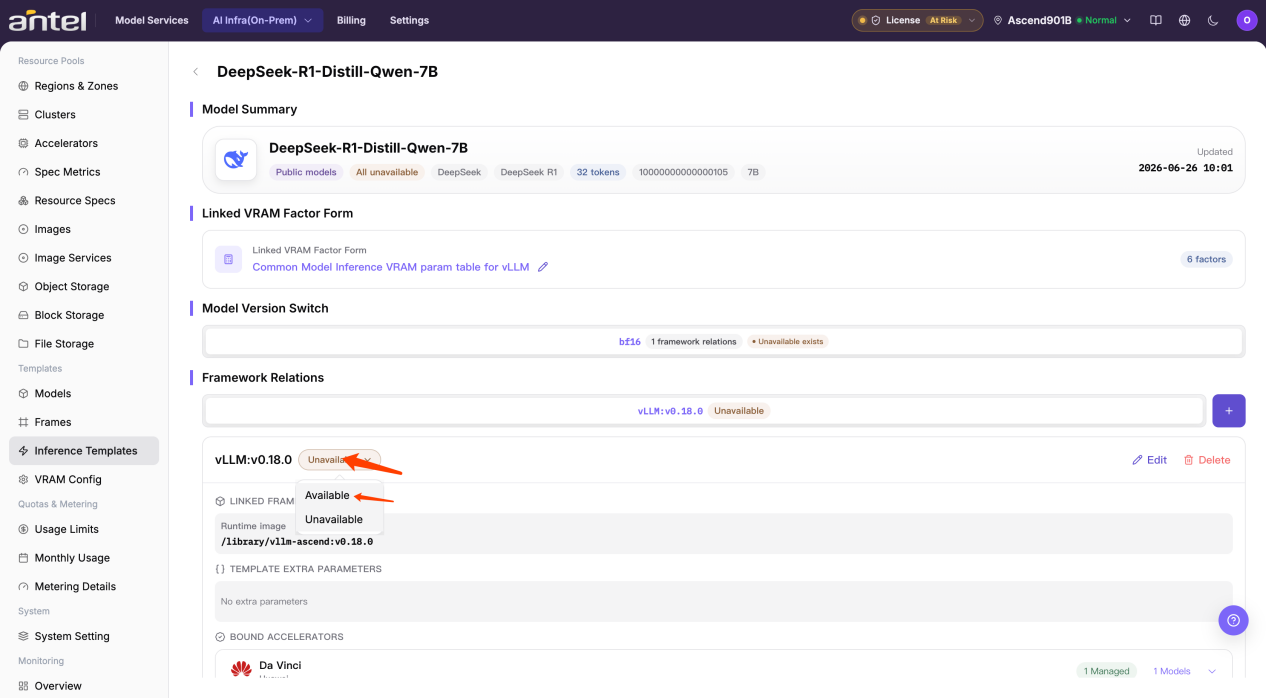Click the Usage Limits icon
This screenshot has width=1266, height=698.
[x=24, y=529]
